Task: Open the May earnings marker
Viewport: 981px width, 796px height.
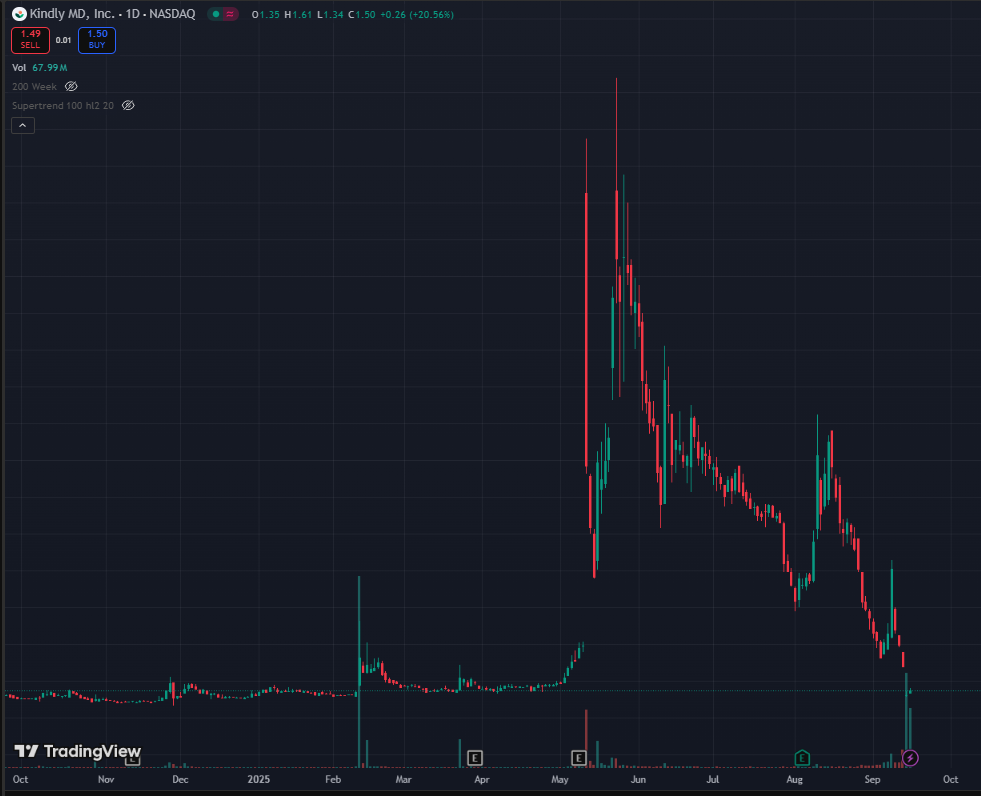Action: click(578, 757)
